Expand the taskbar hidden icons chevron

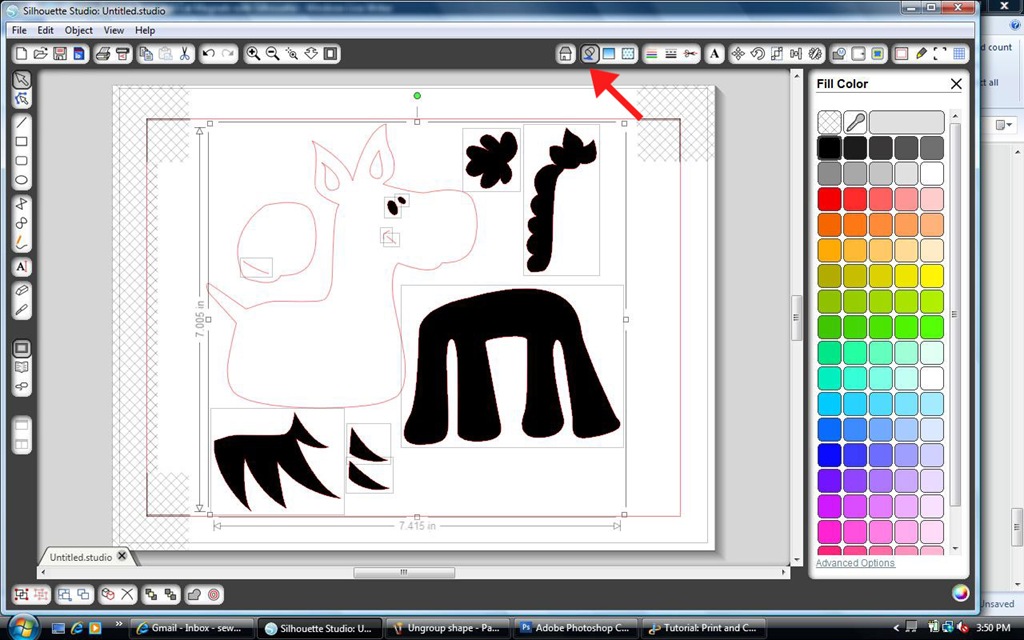point(897,628)
